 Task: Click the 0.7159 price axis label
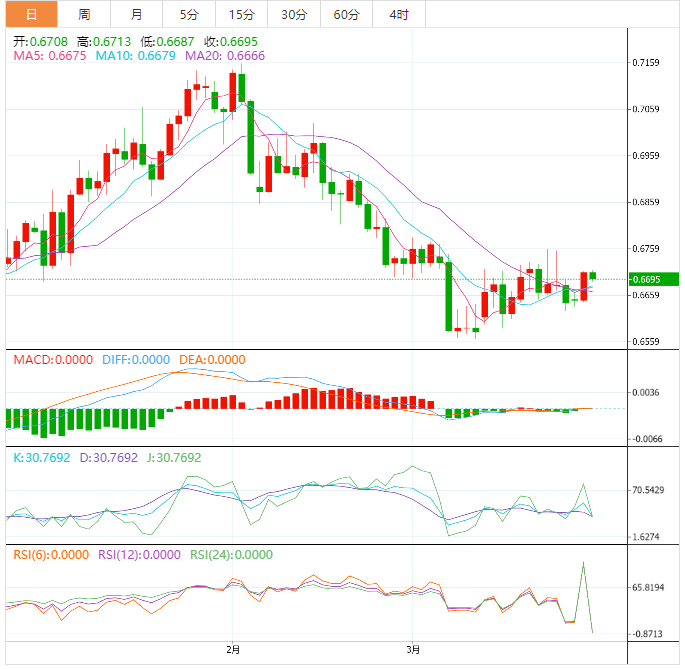coord(646,62)
